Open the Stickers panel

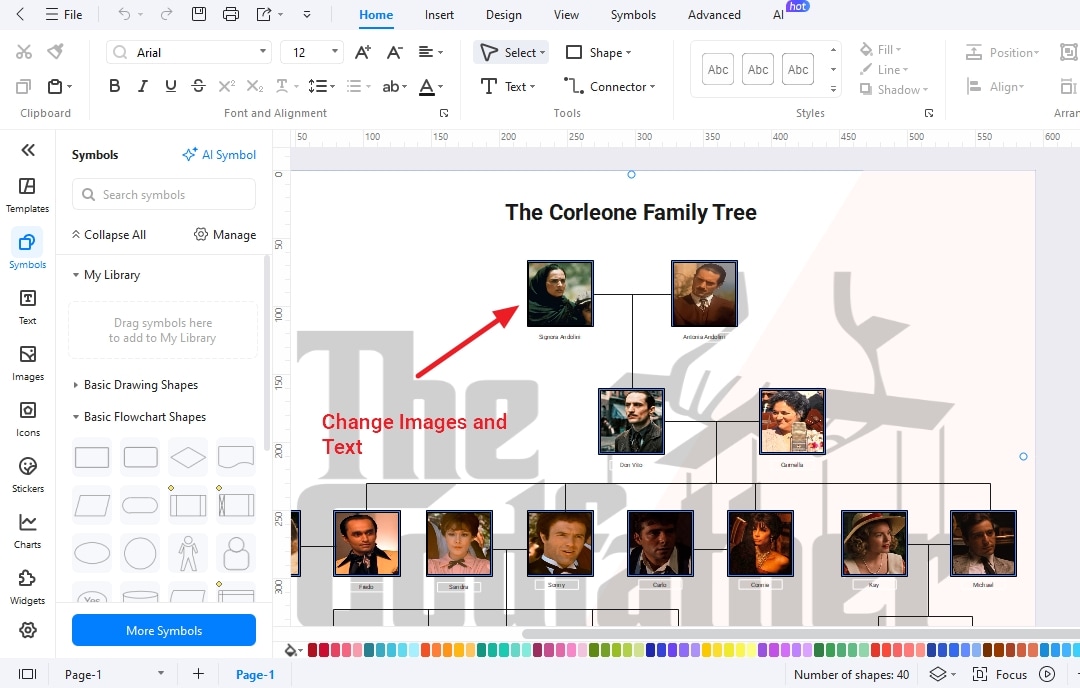coord(27,472)
